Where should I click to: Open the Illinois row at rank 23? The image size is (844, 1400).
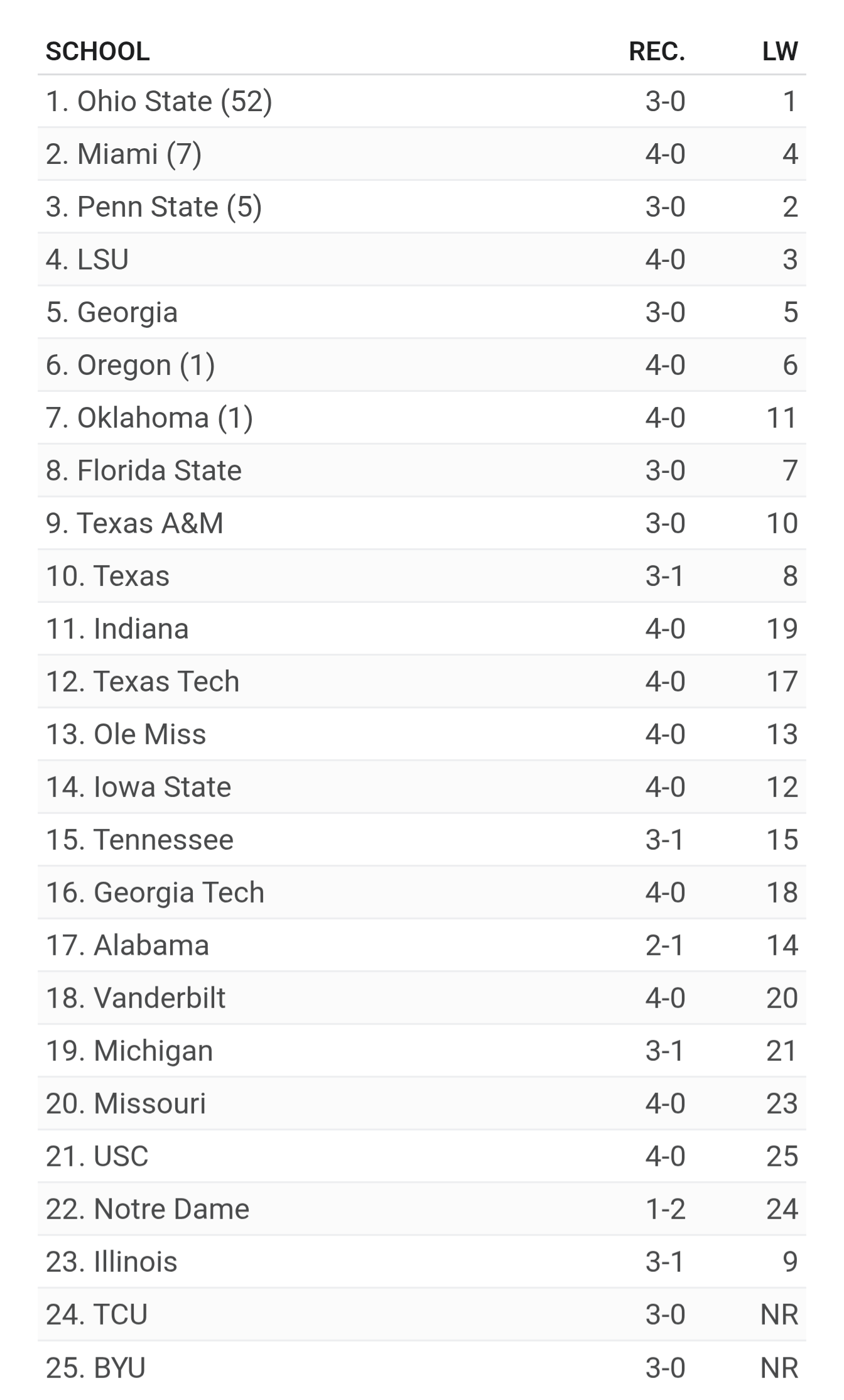click(x=112, y=1262)
